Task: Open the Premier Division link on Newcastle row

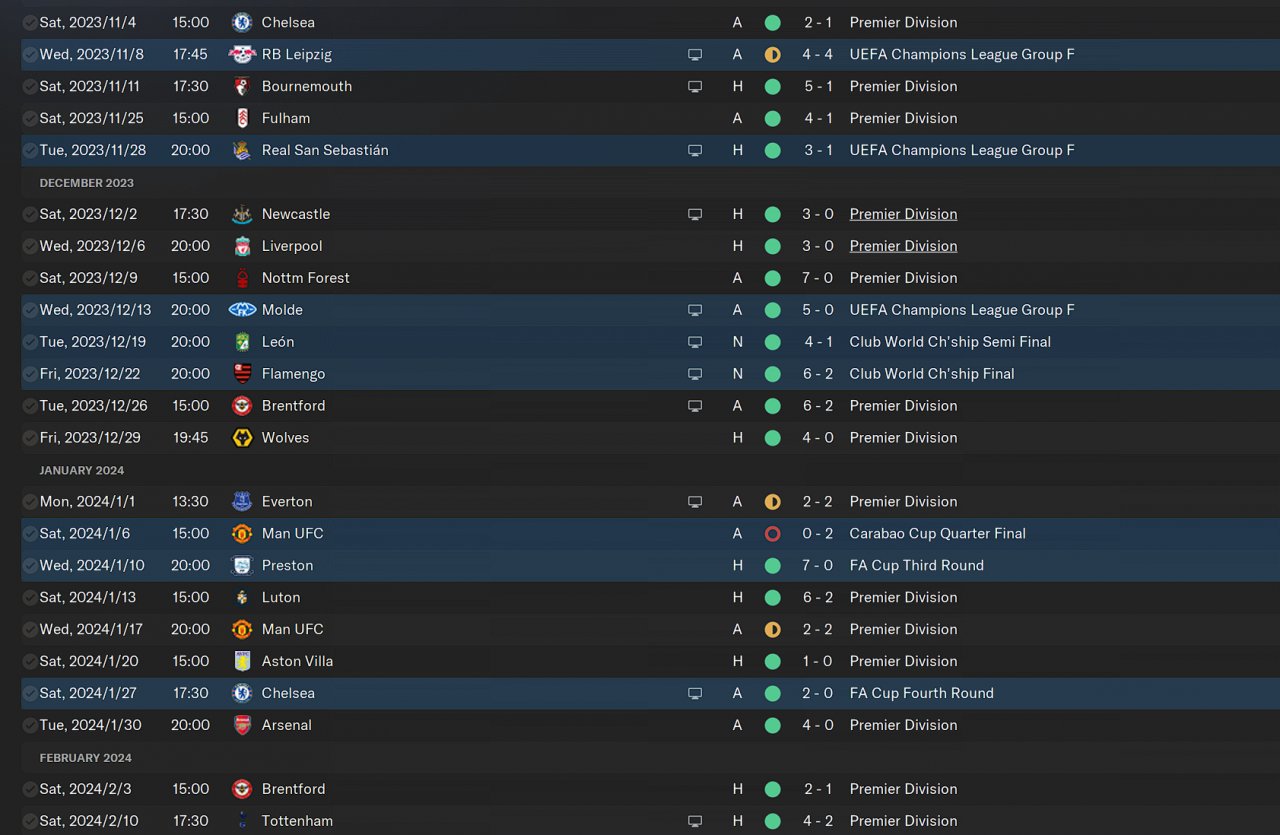Action: [x=903, y=214]
